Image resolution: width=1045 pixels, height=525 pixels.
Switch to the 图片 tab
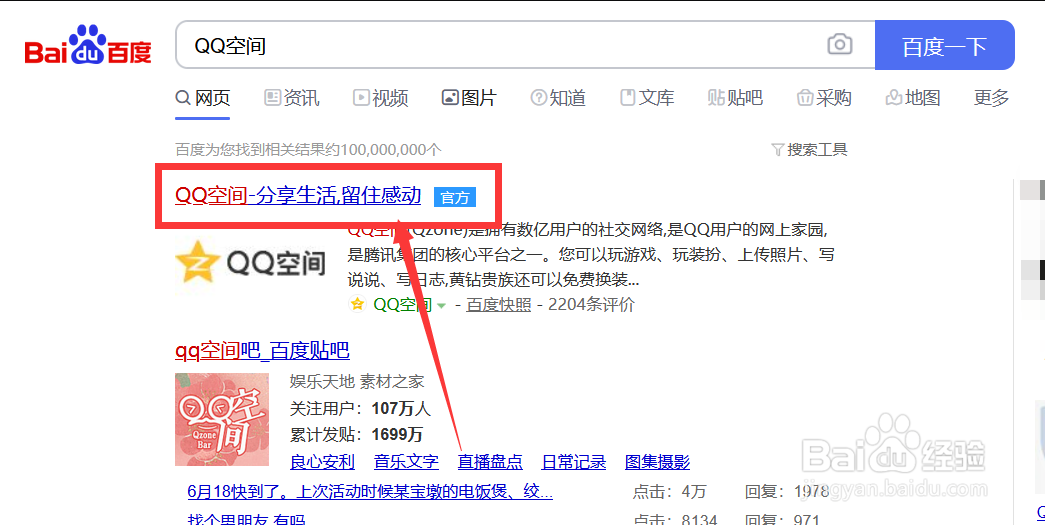469,98
